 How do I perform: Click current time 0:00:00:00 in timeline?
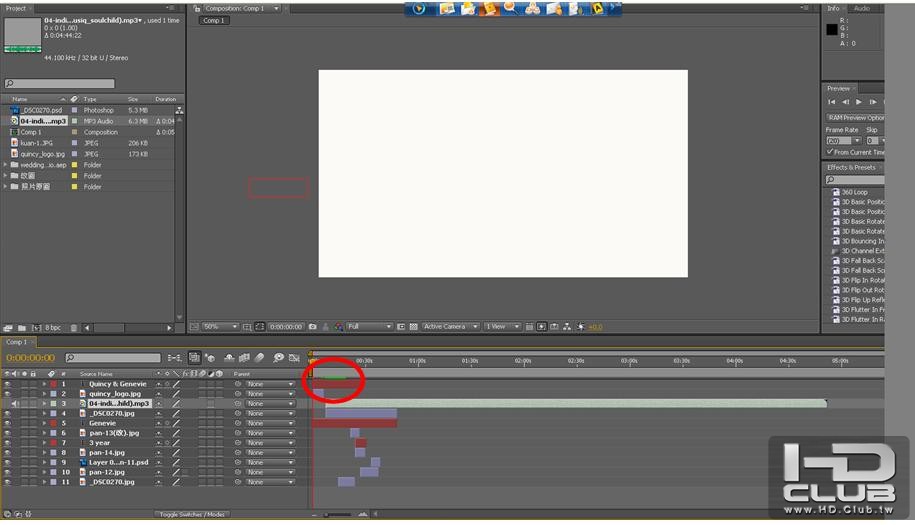point(30,358)
